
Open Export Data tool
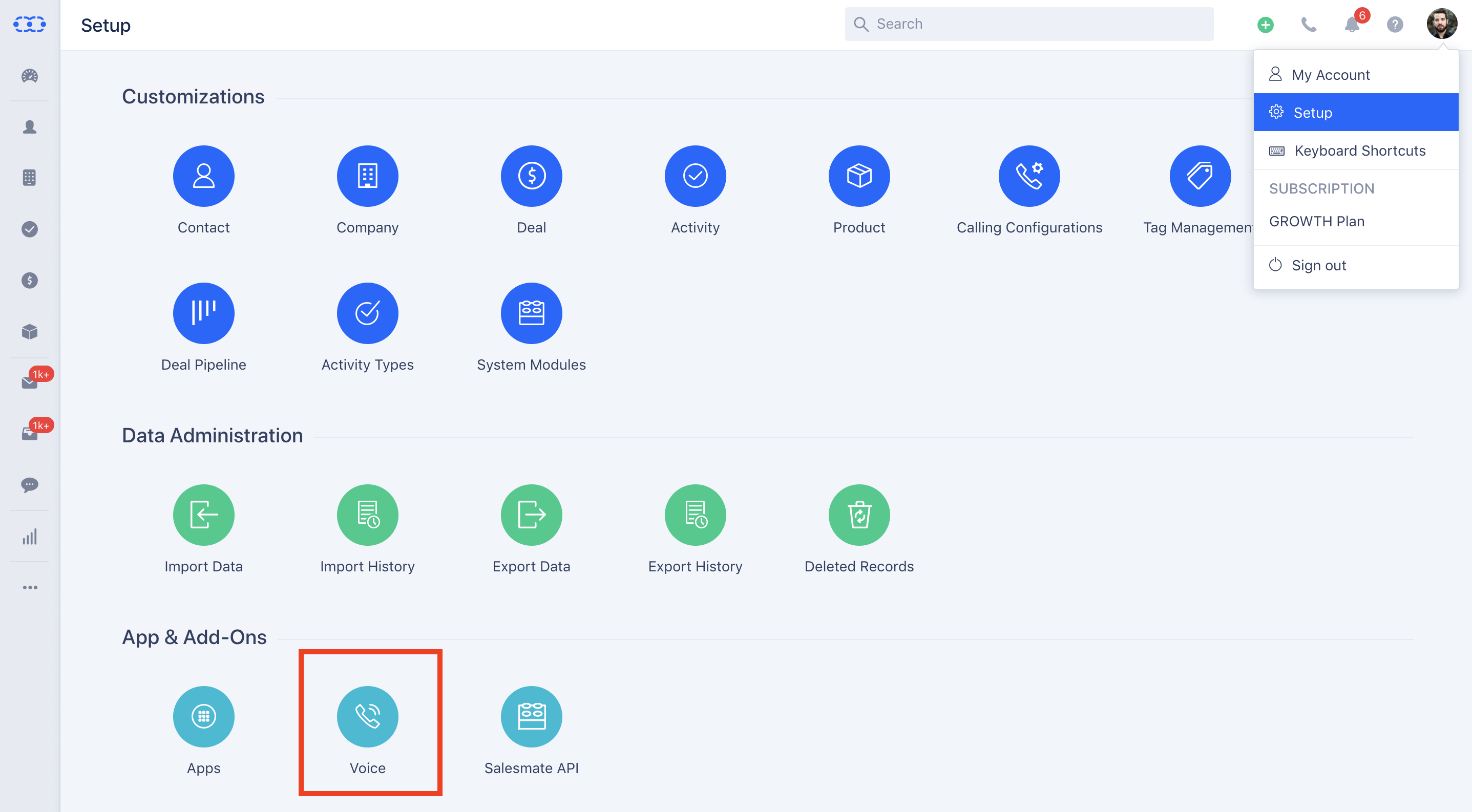[x=532, y=515]
